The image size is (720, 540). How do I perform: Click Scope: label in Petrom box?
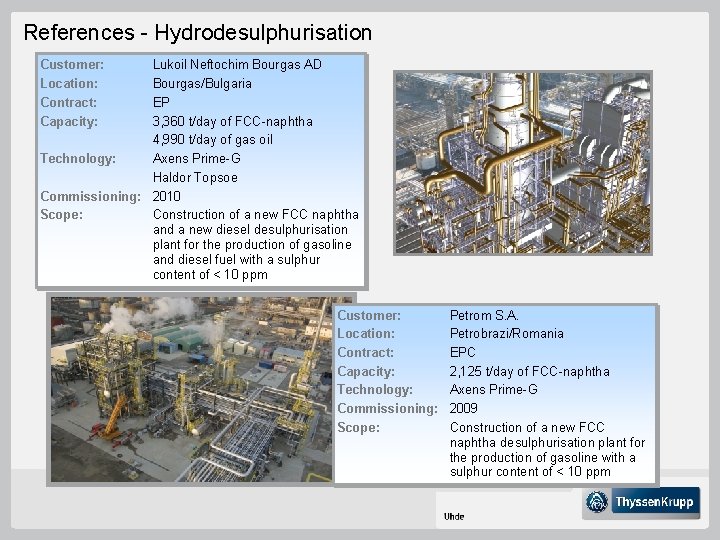click(x=359, y=428)
